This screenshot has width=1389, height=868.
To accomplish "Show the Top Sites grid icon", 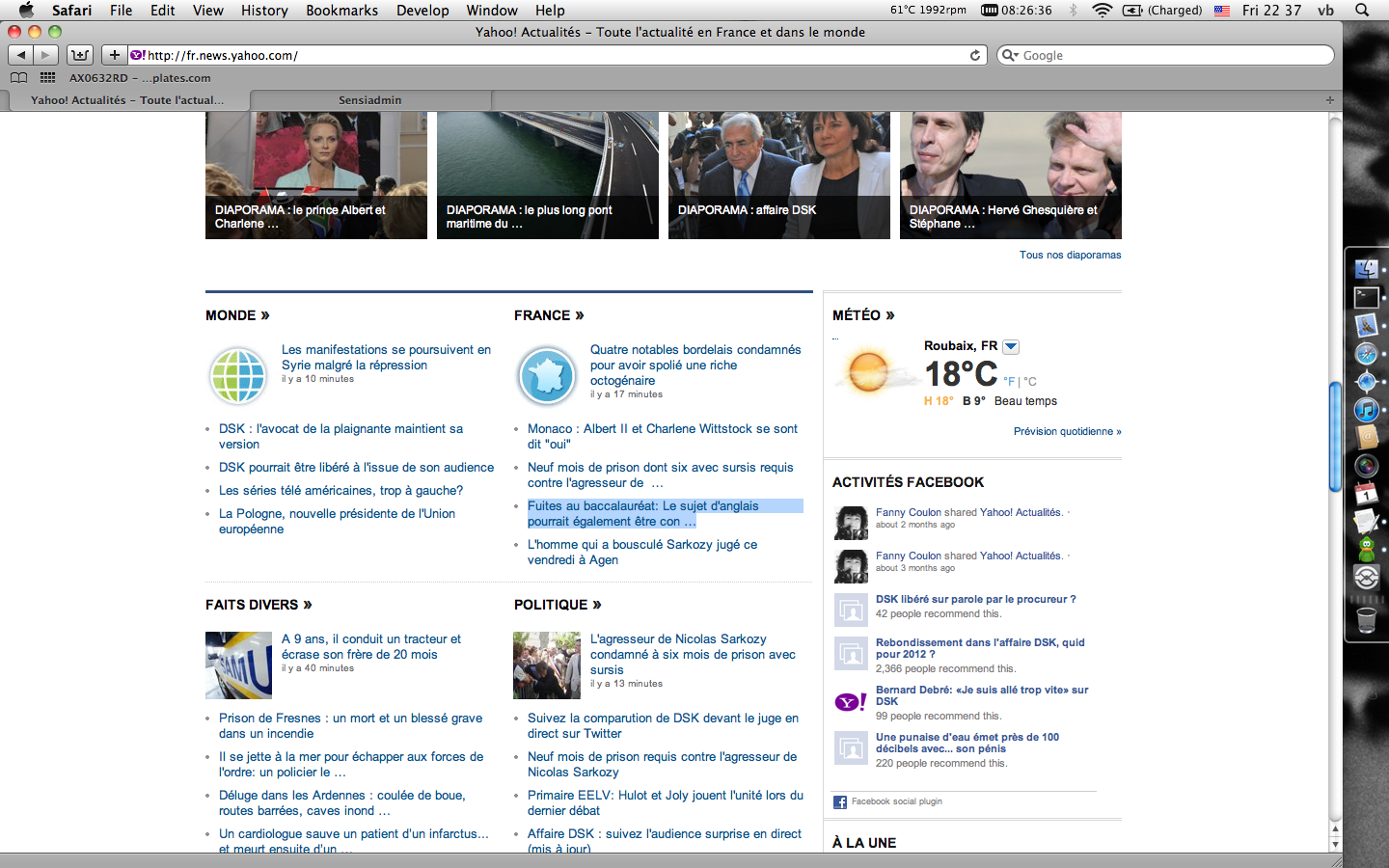I will [47, 78].
